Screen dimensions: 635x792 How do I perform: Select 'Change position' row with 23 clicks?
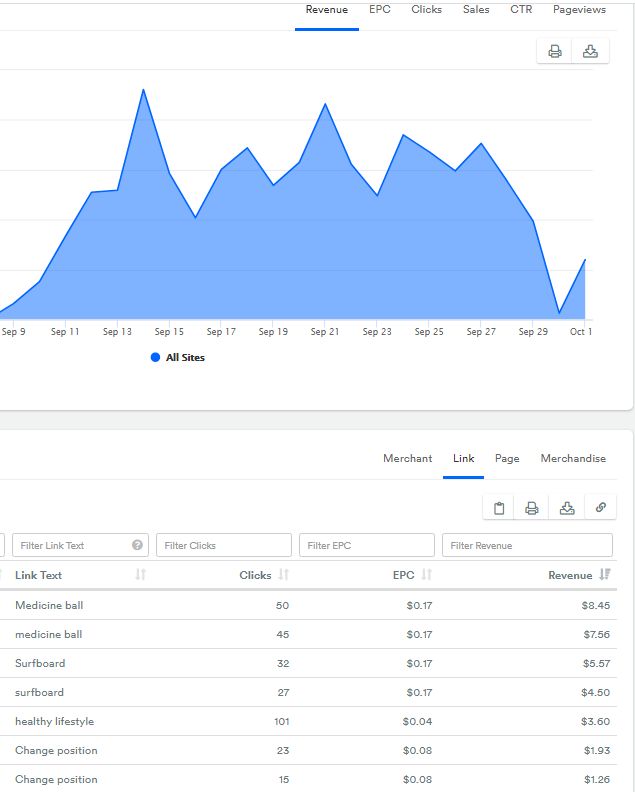click(308, 751)
